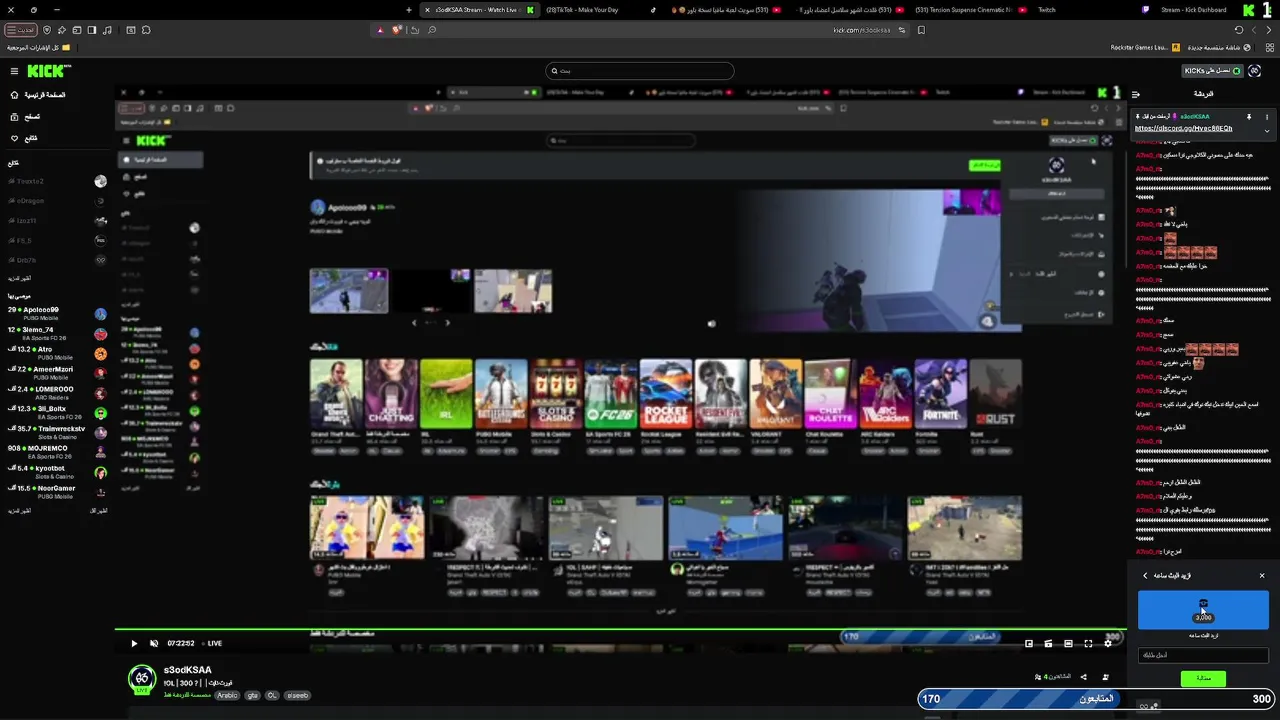Toggle theater mode in the player controls
The image size is (1280, 720).
click(1068, 643)
